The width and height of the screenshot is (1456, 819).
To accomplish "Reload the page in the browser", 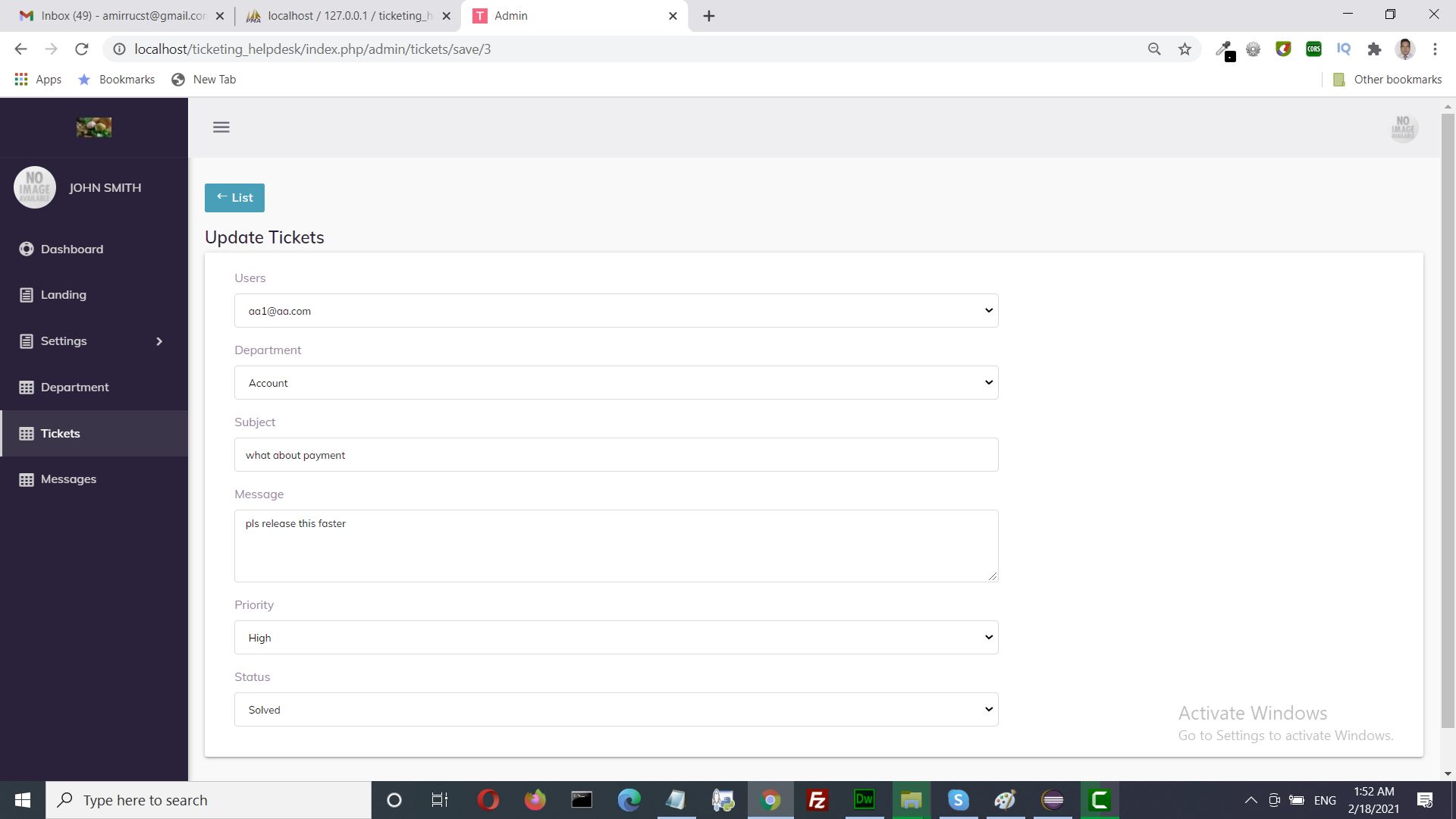I will pyautogui.click(x=82, y=49).
